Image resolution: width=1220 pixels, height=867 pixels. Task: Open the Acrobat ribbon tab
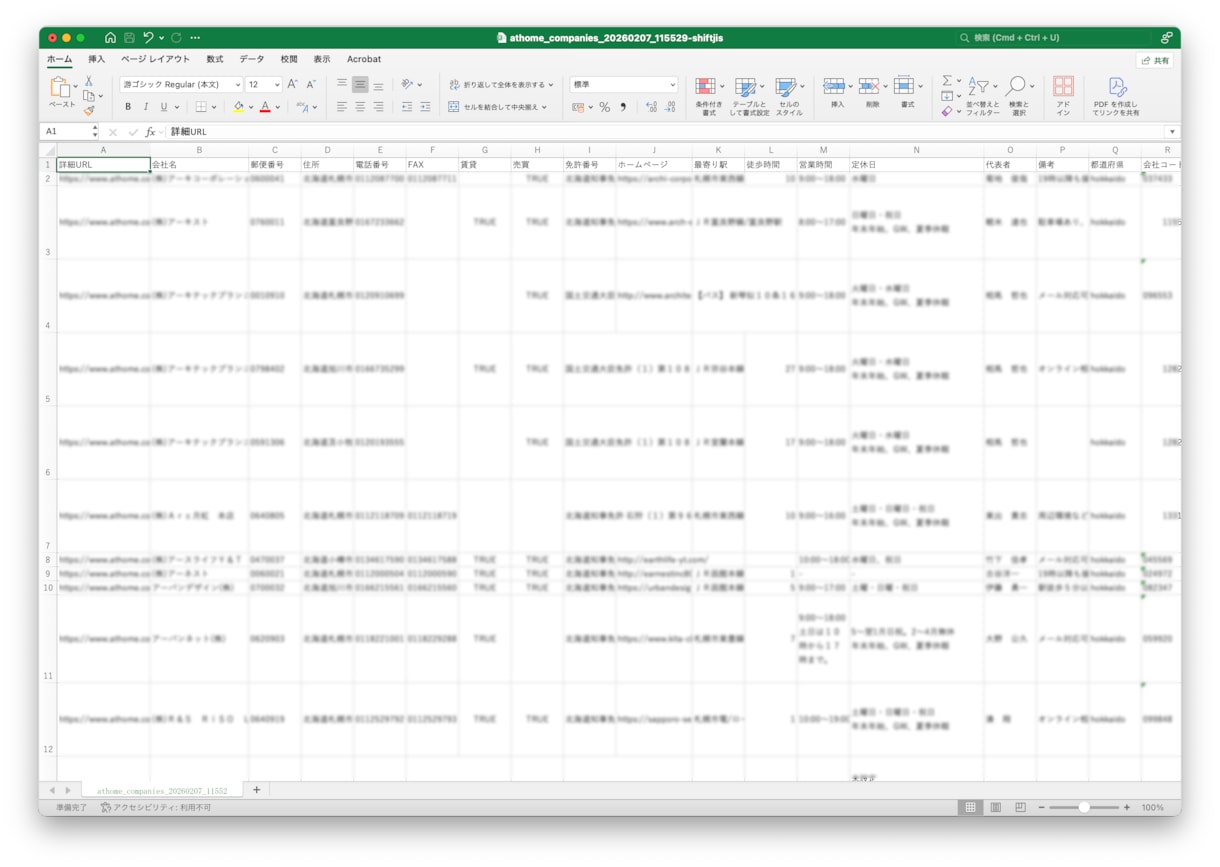click(x=364, y=60)
